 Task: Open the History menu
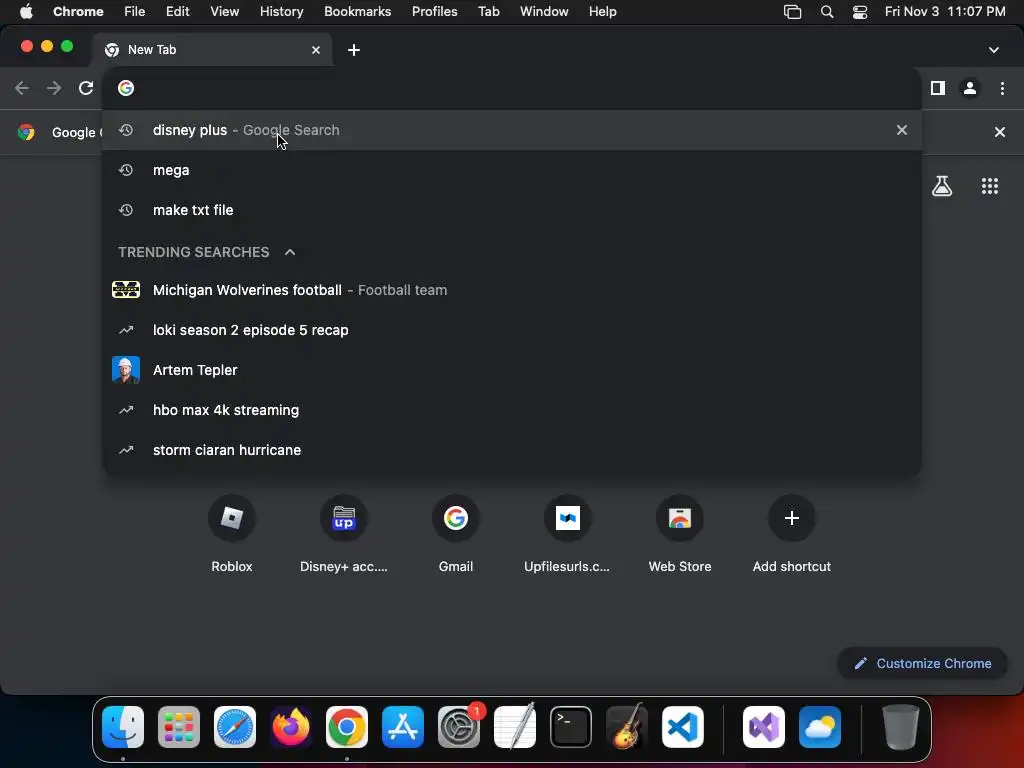(281, 12)
